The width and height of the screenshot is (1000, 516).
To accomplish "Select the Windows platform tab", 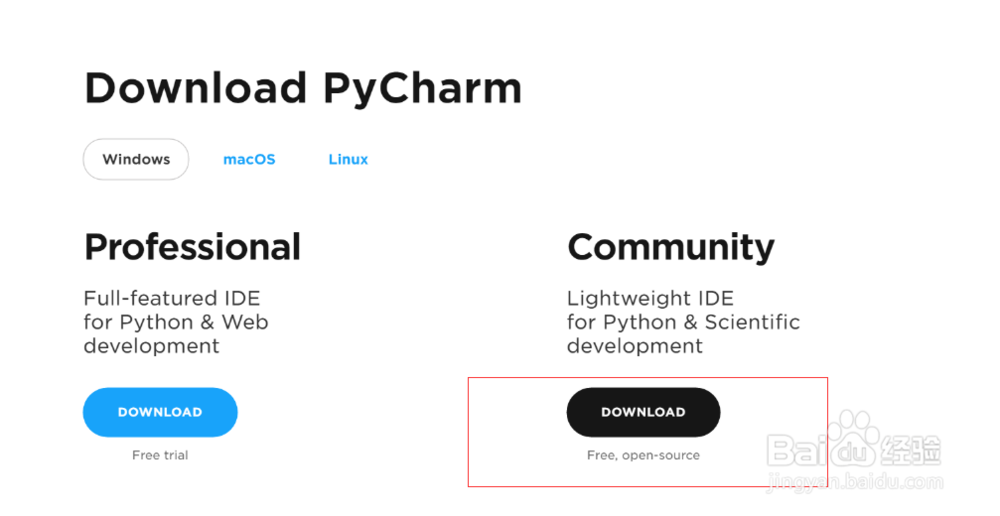I will pyautogui.click(x=136, y=159).
